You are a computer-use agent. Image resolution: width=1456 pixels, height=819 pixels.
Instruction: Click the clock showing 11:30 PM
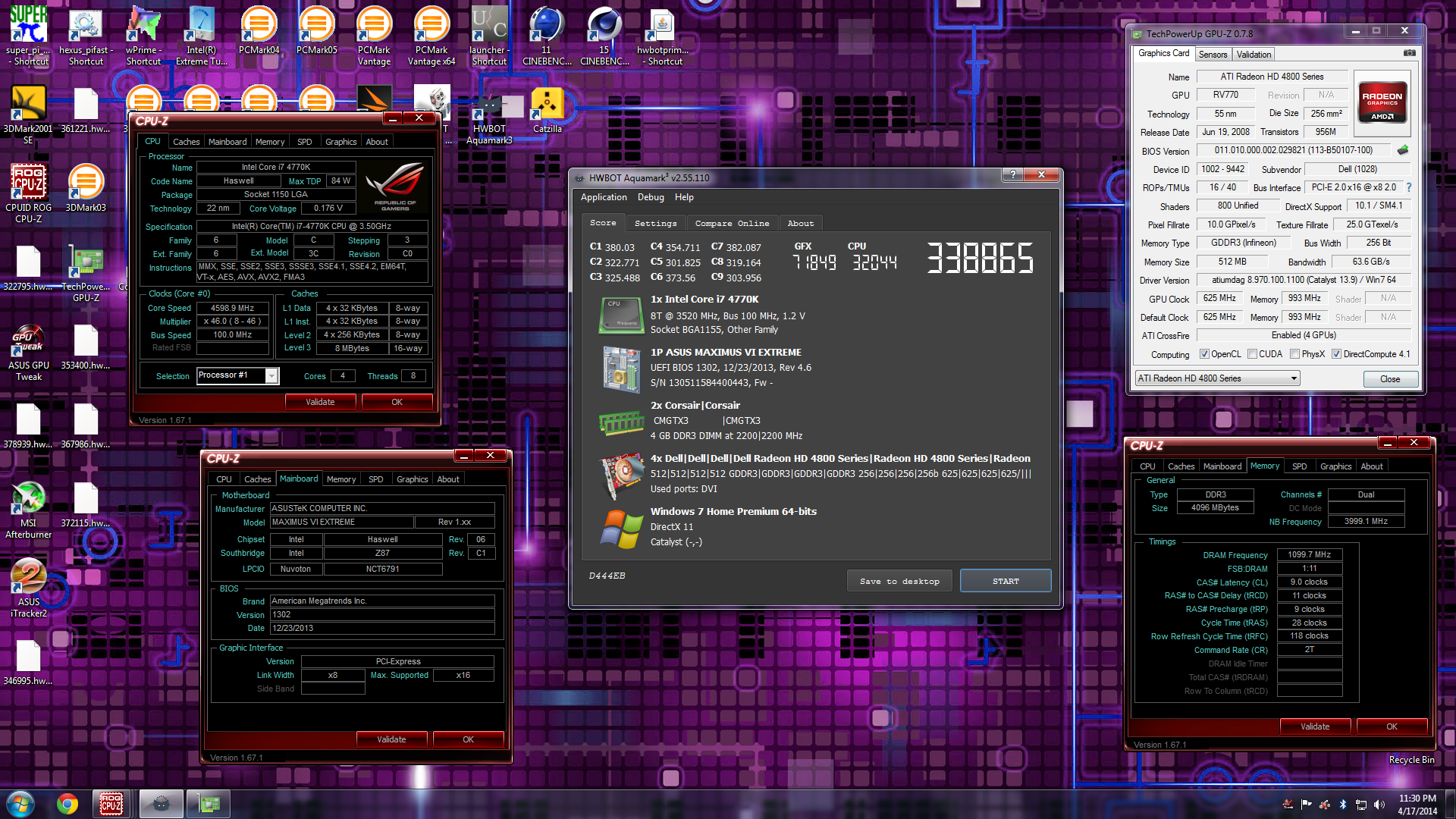point(1417,799)
